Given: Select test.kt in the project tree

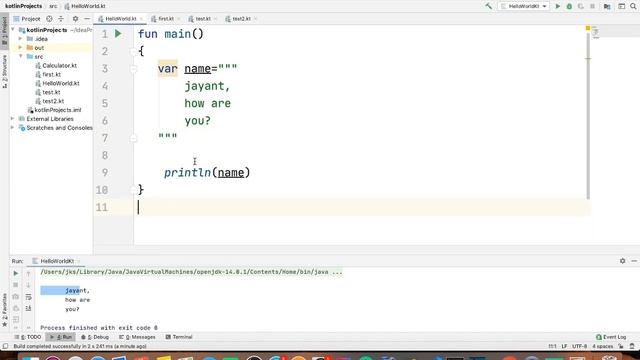Looking at the screenshot, I should point(48,92).
